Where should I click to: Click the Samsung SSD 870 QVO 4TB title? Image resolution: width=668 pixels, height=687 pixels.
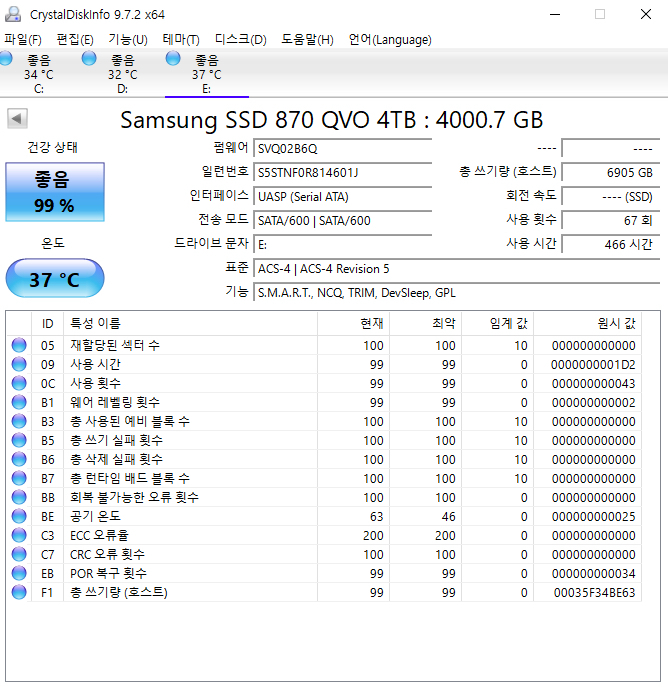tap(332, 120)
